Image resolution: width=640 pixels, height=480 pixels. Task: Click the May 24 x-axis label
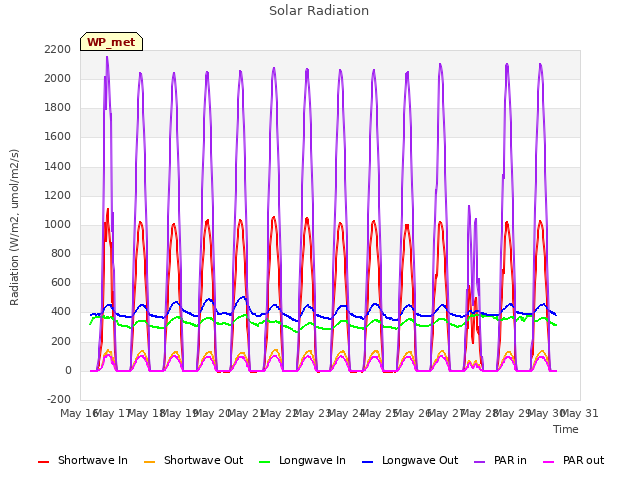[346, 413]
